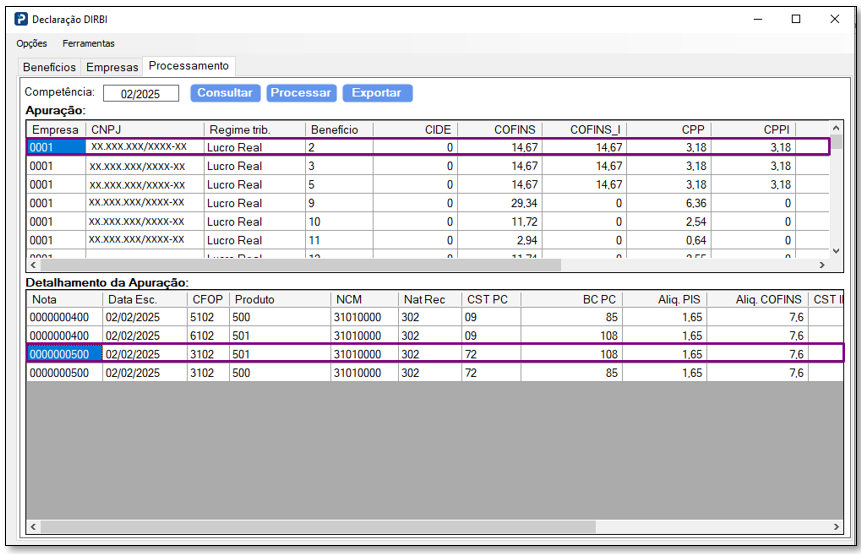Switch to the Empresas tab
The width and height of the screenshot is (861, 554).
(x=112, y=67)
